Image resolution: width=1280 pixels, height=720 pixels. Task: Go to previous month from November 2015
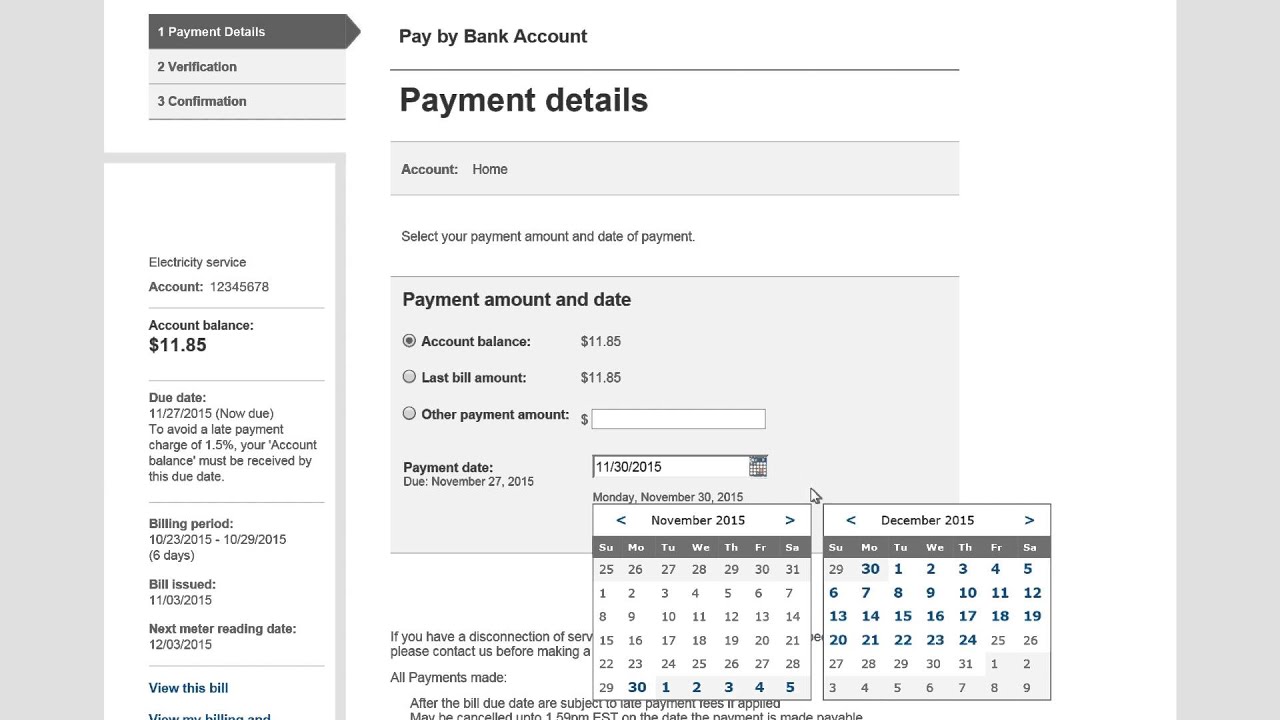[621, 520]
